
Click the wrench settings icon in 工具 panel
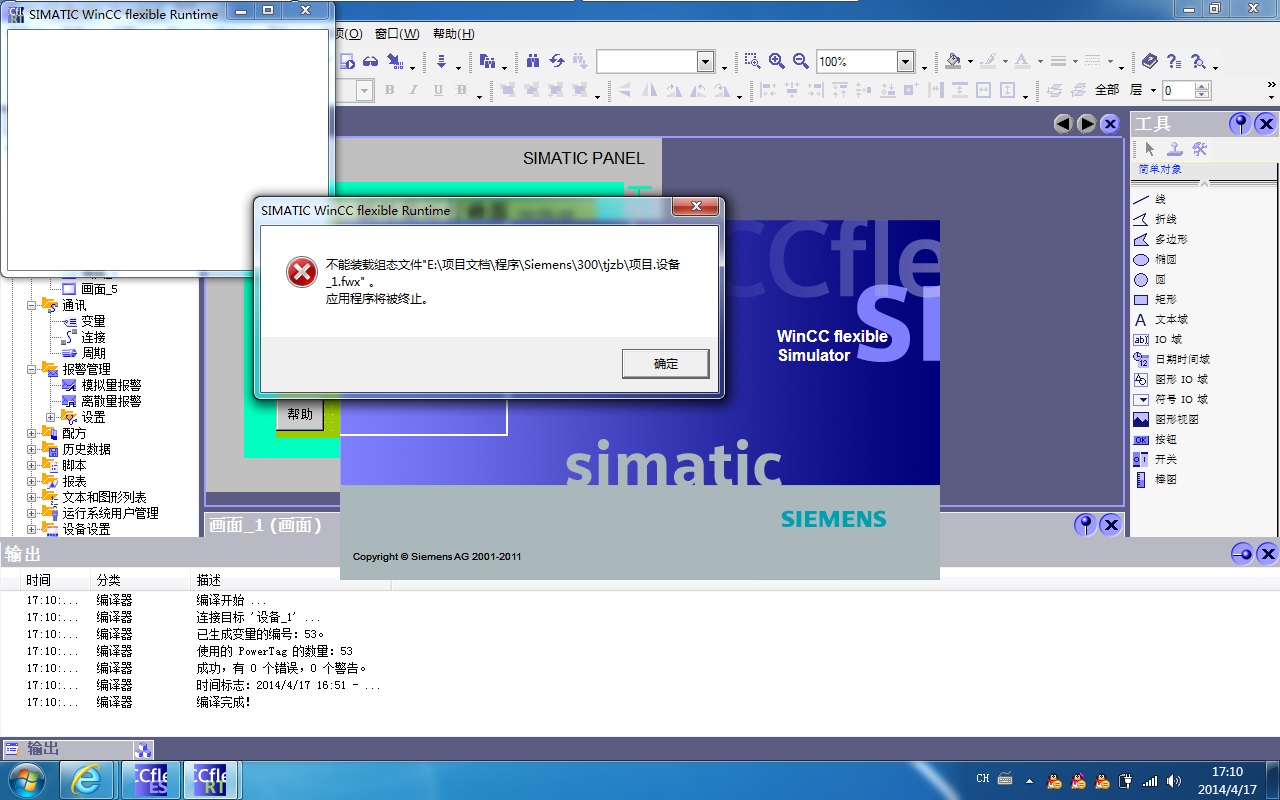pos(1200,149)
